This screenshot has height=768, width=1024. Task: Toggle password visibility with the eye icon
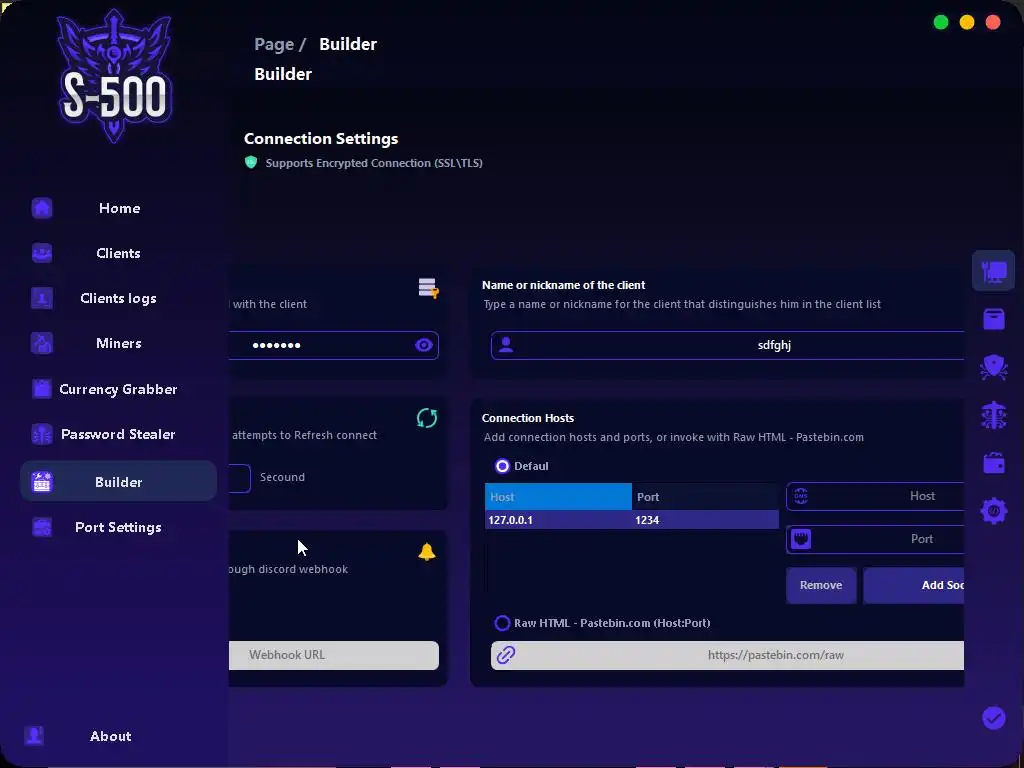[424, 345]
